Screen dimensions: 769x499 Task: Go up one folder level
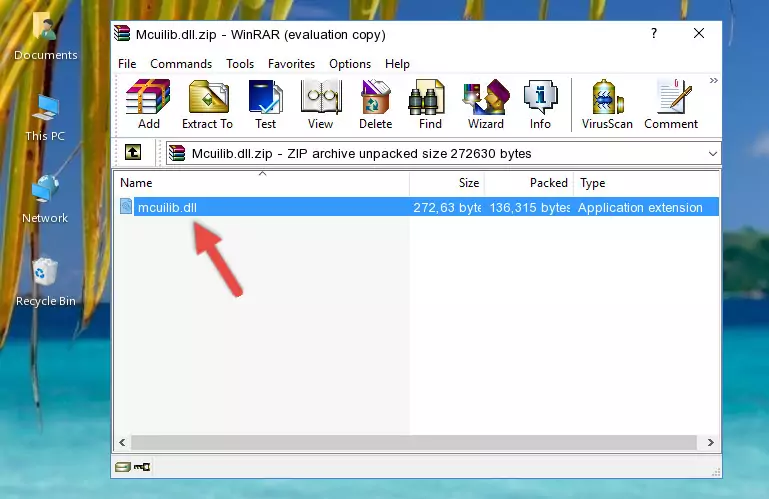[133, 153]
